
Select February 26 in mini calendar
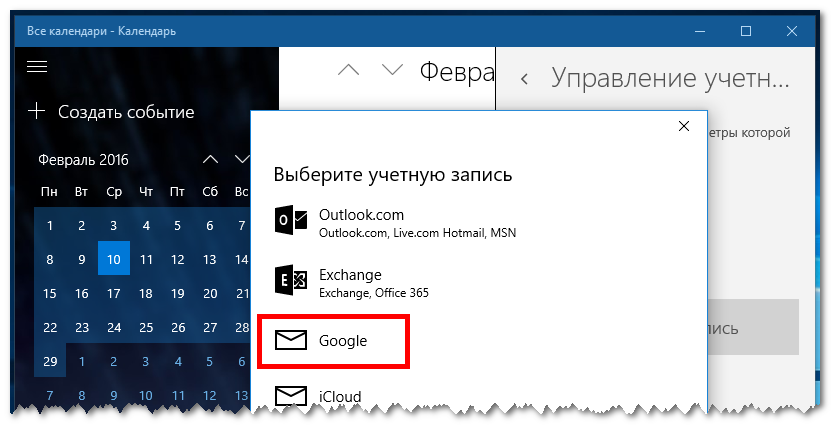point(178,327)
